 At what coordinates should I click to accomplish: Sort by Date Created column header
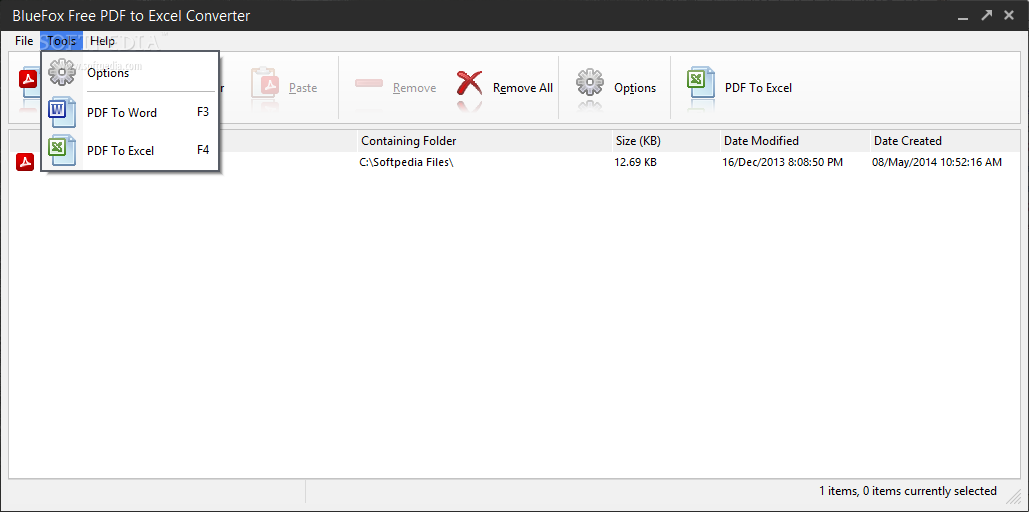click(x=944, y=140)
